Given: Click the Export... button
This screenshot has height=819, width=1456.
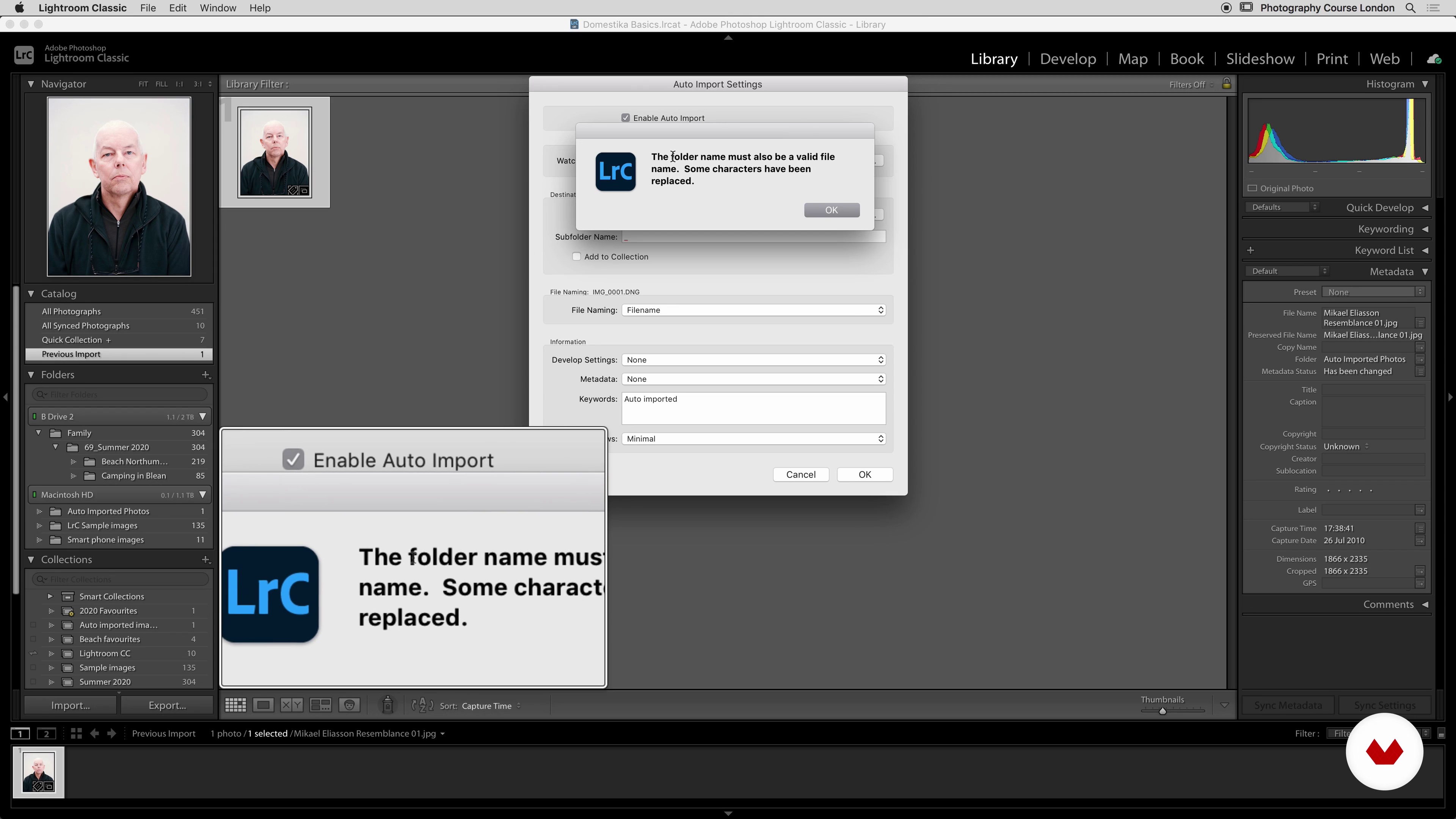Looking at the screenshot, I should point(167,705).
